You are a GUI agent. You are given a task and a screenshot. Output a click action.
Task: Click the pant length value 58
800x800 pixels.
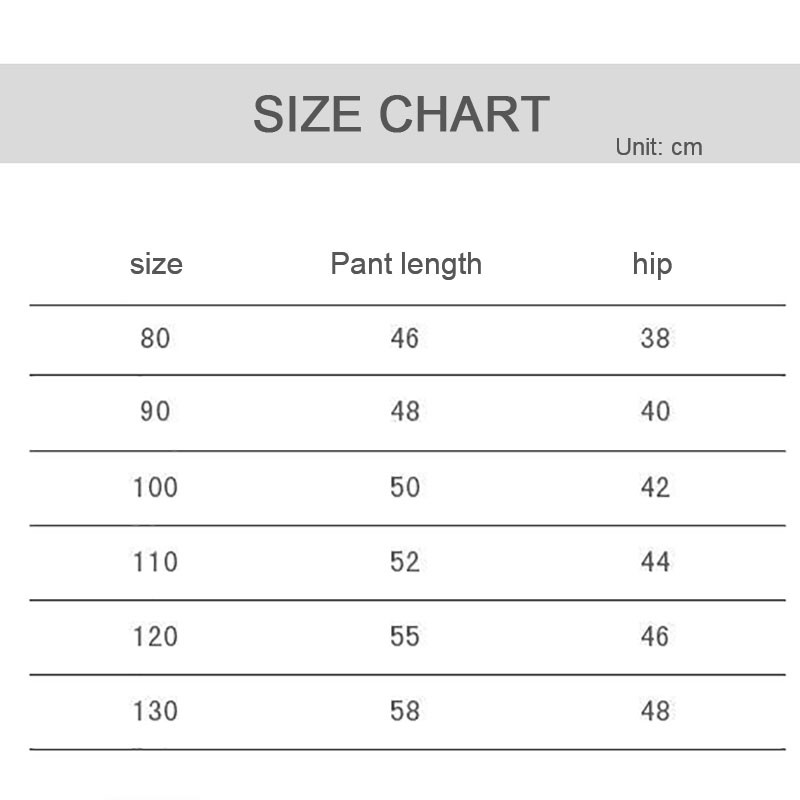(x=405, y=711)
